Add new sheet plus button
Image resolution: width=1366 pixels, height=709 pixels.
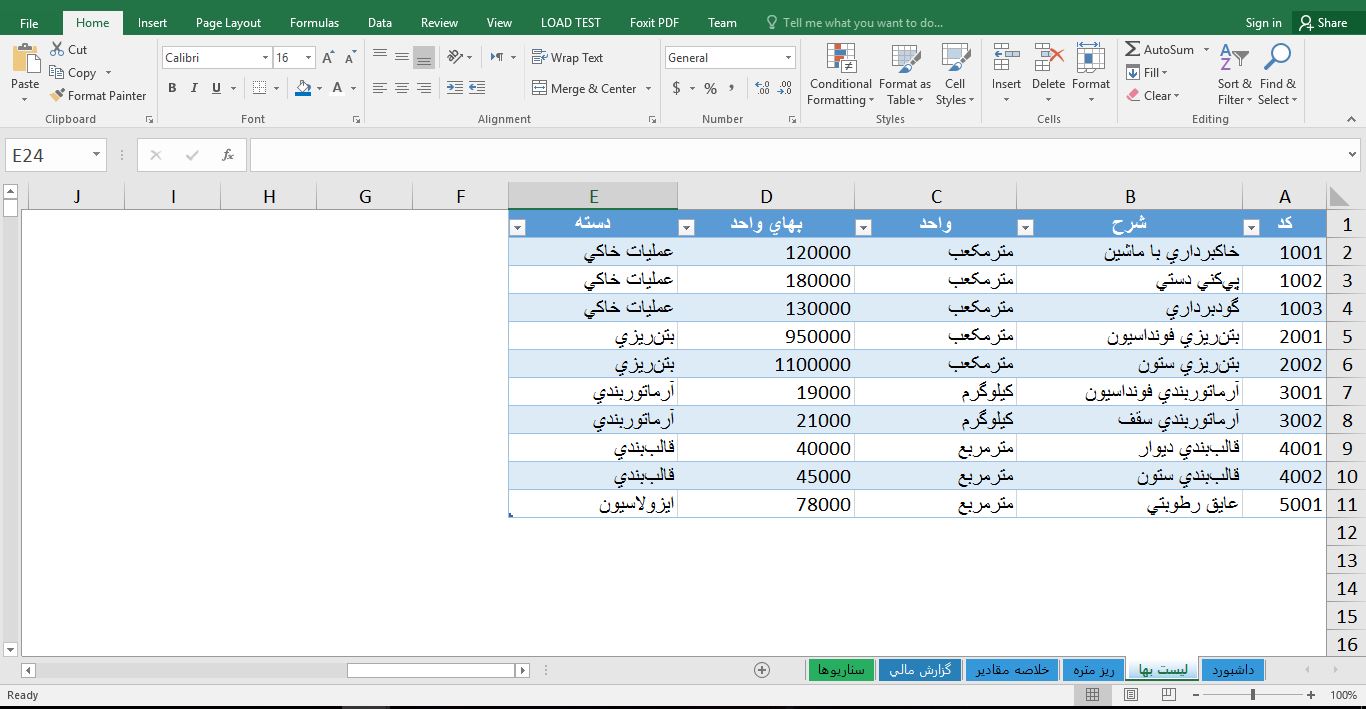(x=762, y=669)
